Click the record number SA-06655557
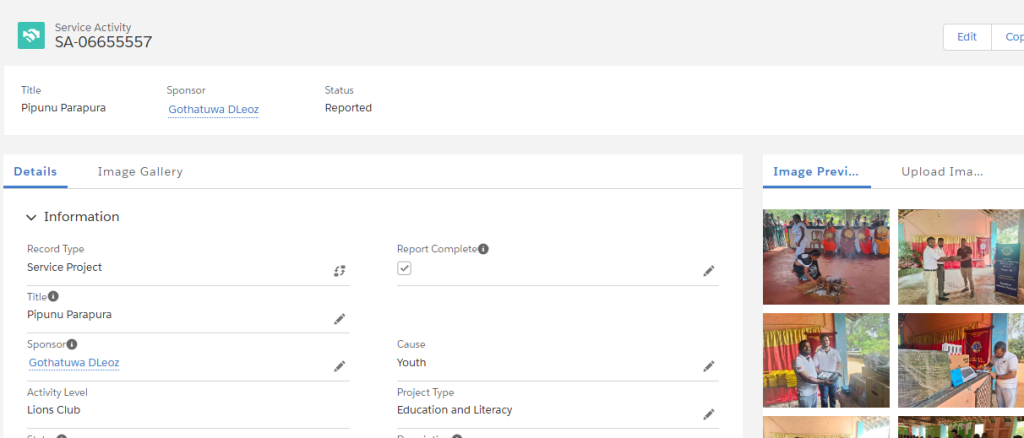 103,42
